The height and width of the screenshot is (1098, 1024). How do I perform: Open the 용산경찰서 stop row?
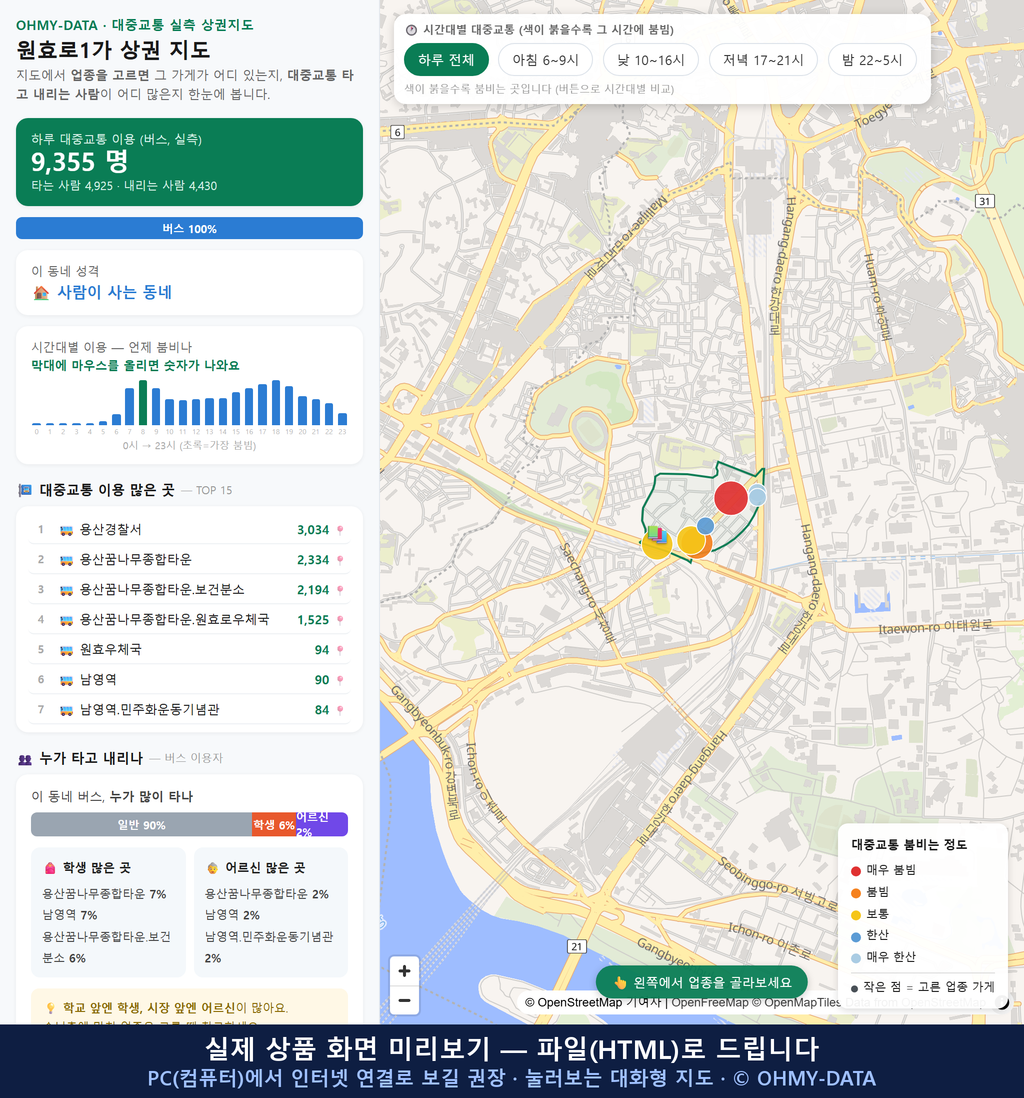coord(189,530)
